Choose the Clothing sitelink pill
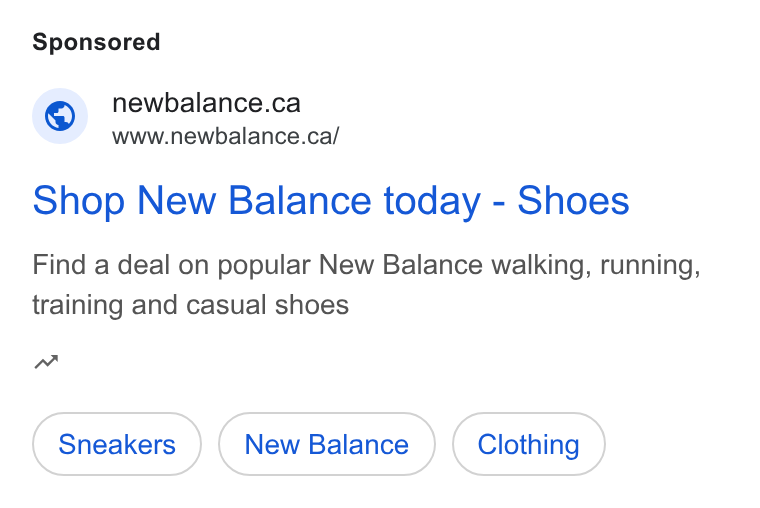The height and width of the screenshot is (508, 760). click(x=528, y=444)
